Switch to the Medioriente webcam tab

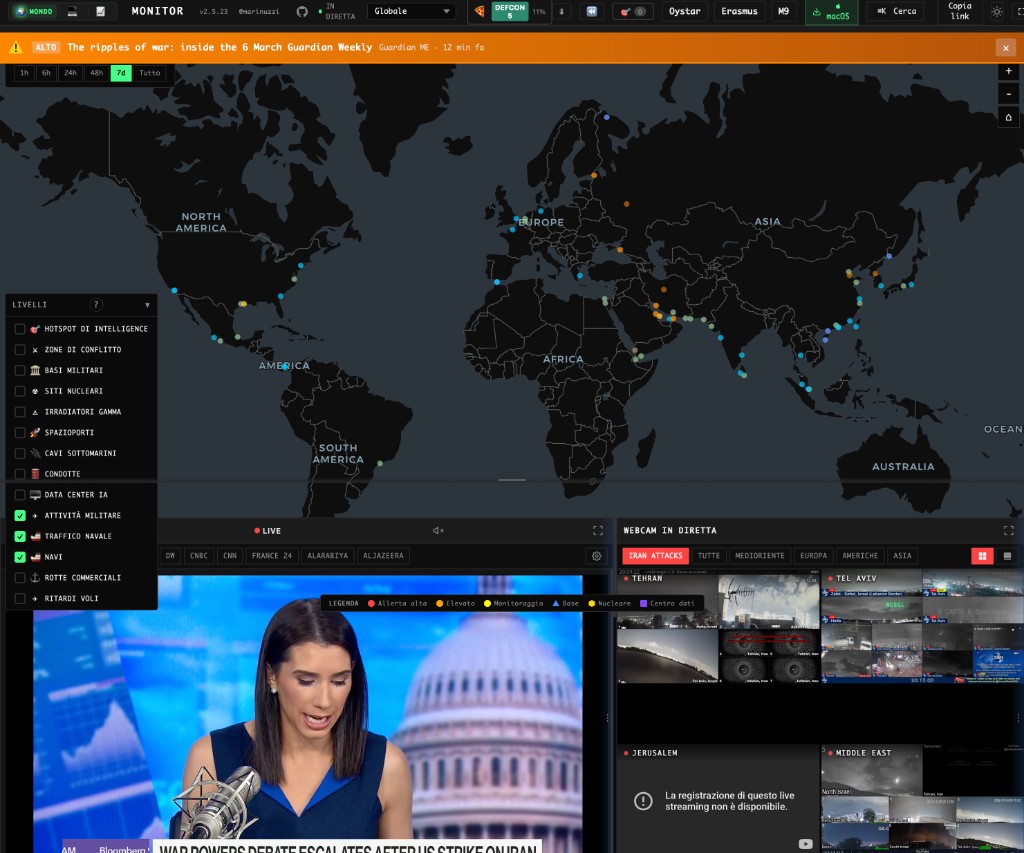click(759, 556)
